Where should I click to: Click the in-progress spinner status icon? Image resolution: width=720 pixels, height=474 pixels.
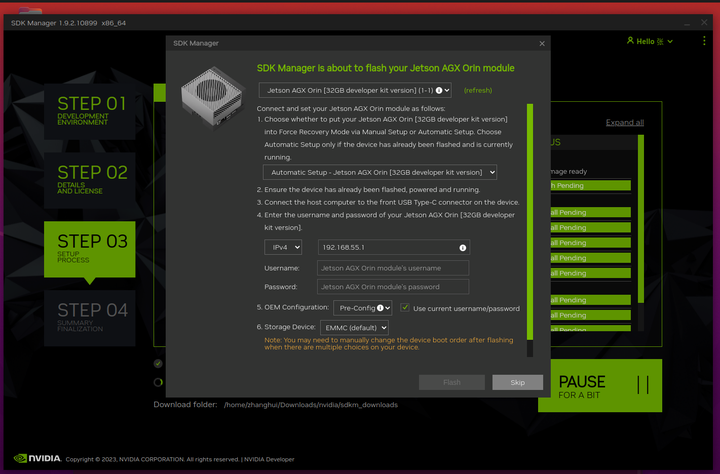click(x=158, y=382)
